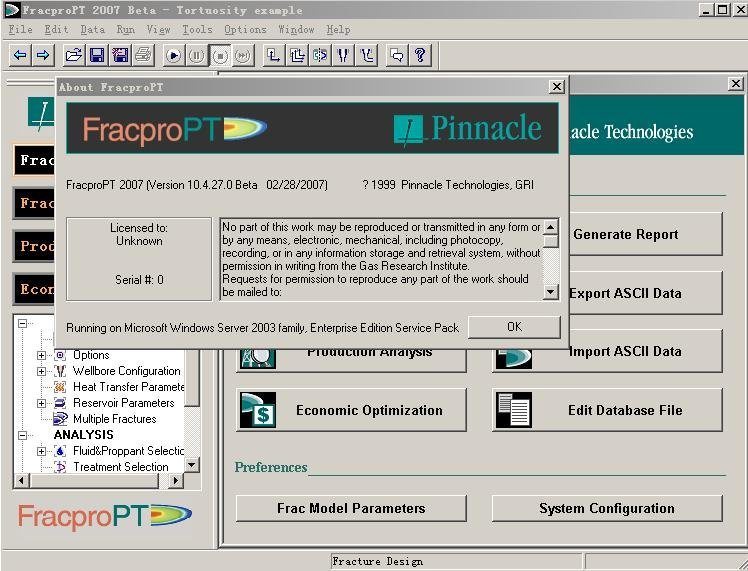Expand the Wellbore Configuration node
748x571 pixels.
pyautogui.click(x=42, y=371)
